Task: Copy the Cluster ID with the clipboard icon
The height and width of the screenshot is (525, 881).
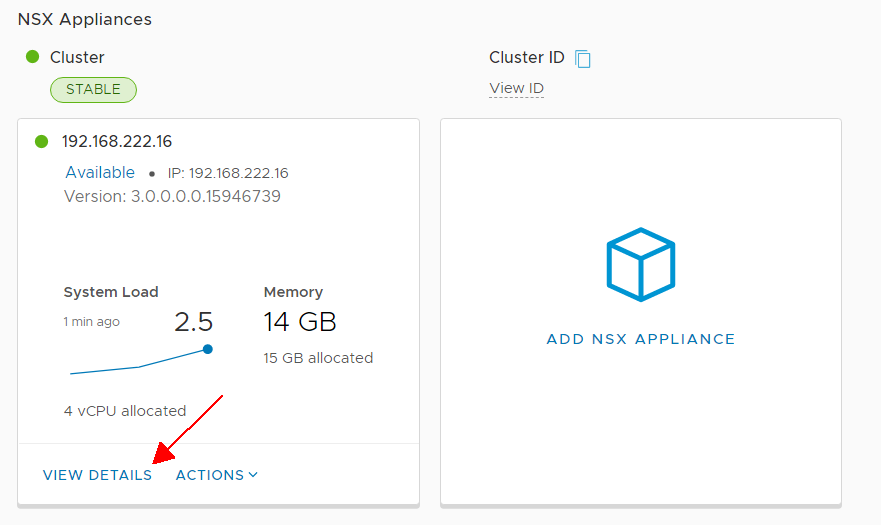Action: [x=583, y=58]
